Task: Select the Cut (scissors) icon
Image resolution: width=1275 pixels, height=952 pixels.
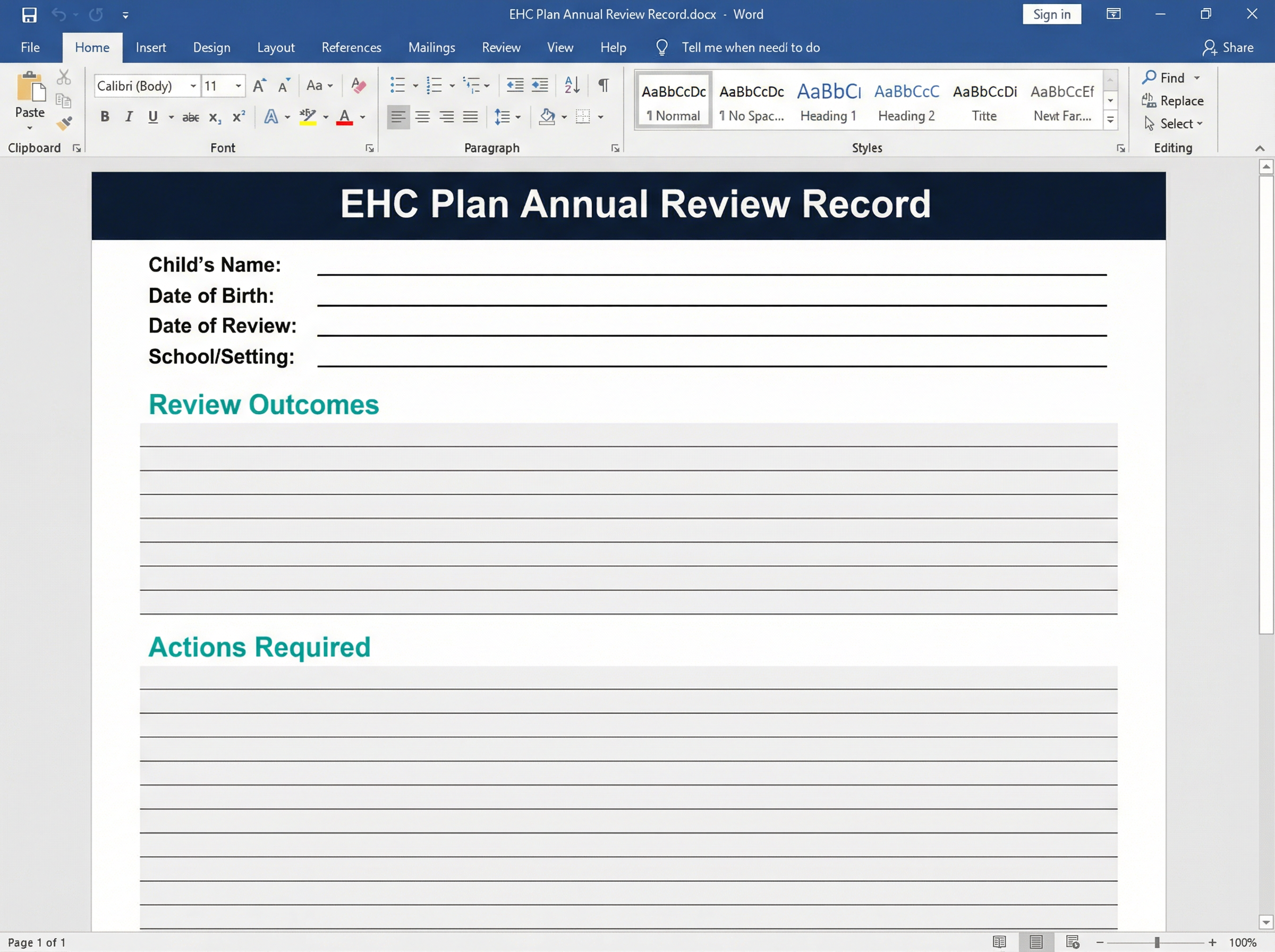Action: pos(63,76)
